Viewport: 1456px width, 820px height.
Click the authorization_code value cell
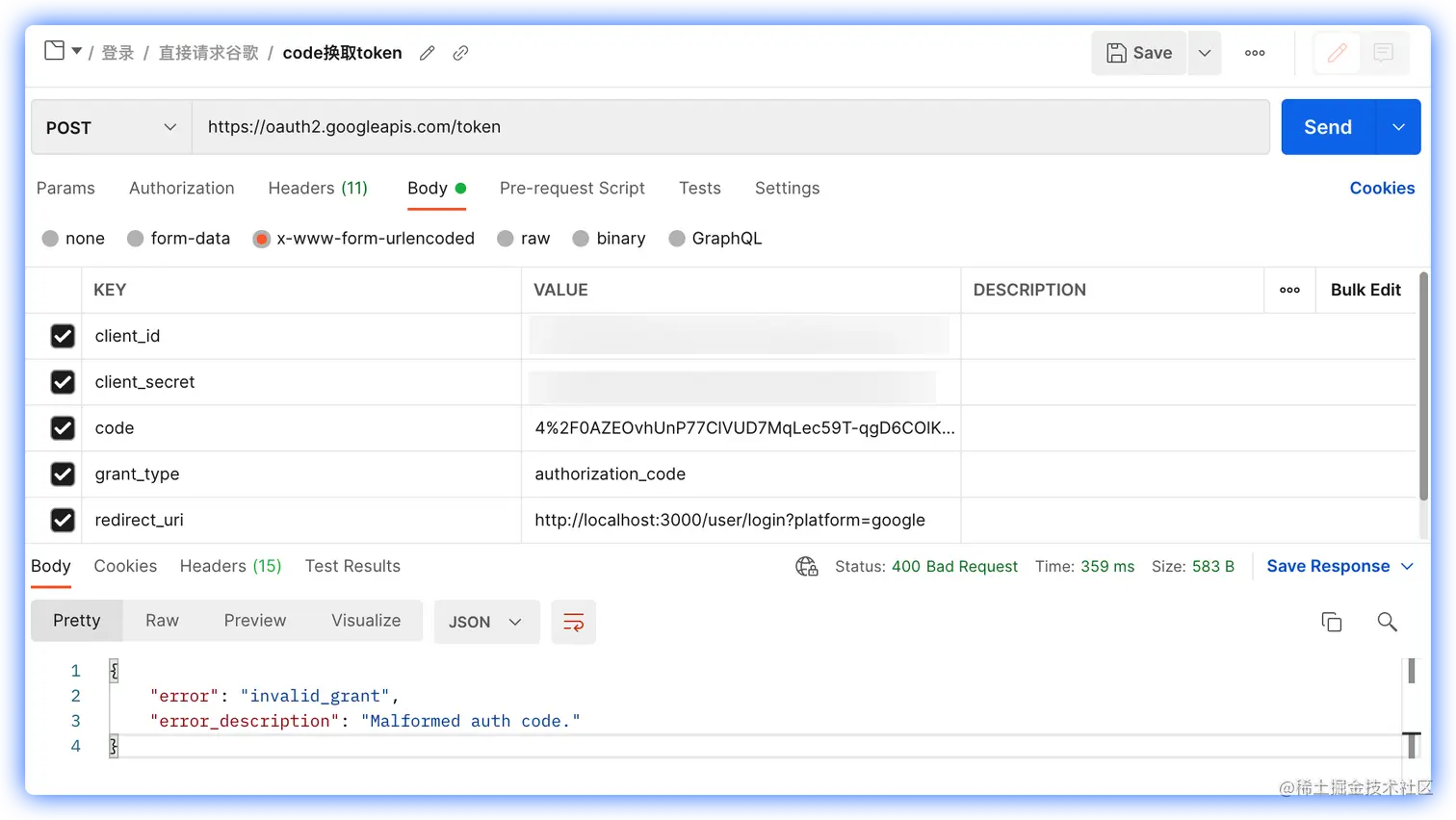[741, 474]
